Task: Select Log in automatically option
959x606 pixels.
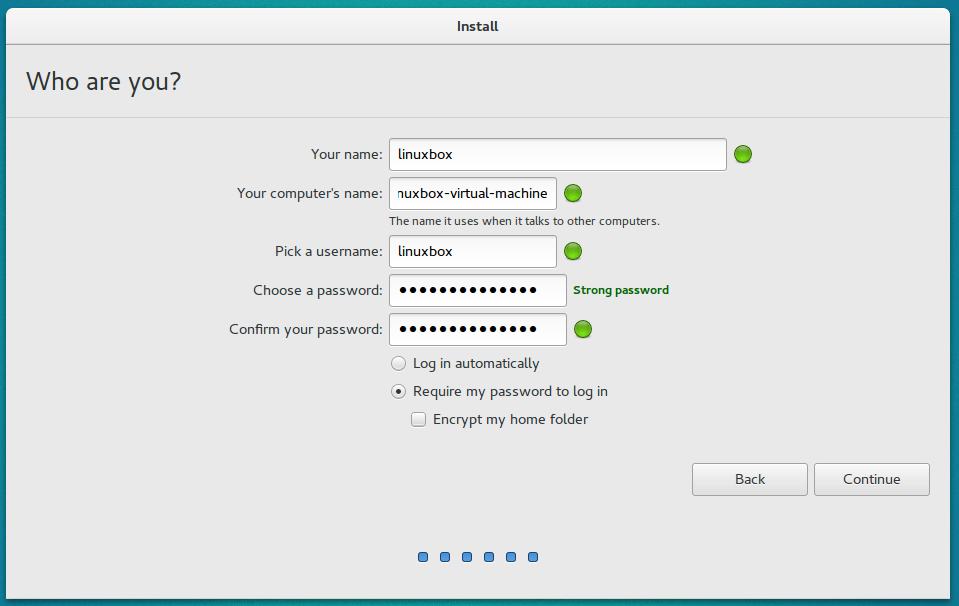Action: [398, 364]
